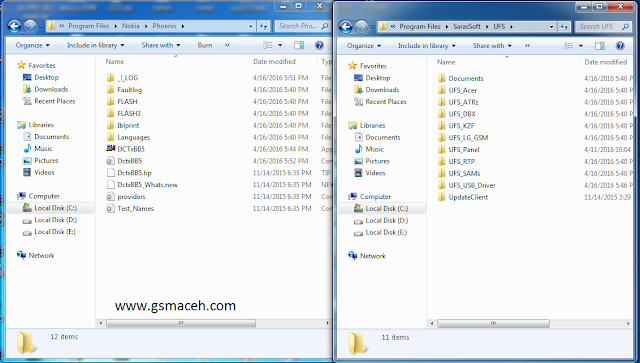Click Burn in the Phoenix toolbar
Viewport: 640px width, 363px height.
click(x=204, y=45)
